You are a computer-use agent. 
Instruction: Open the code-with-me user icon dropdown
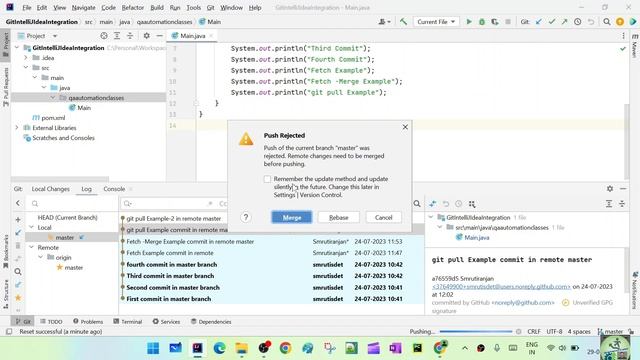384,22
